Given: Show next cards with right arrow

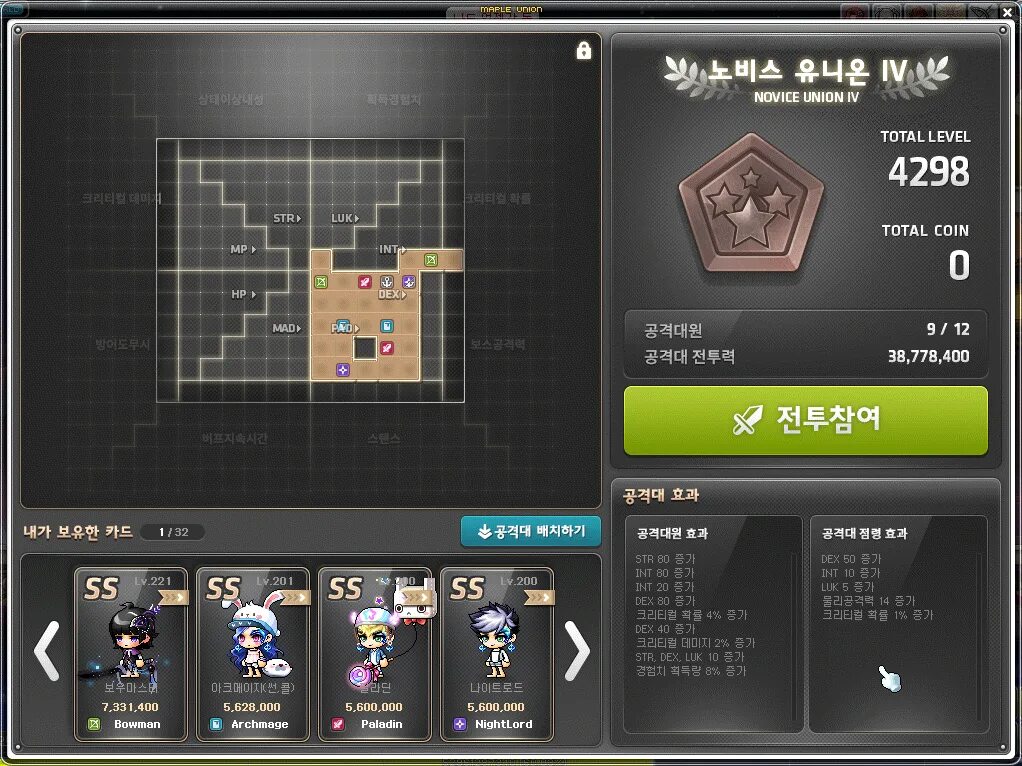Looking at the screenshot, I should tap(577, 651).
